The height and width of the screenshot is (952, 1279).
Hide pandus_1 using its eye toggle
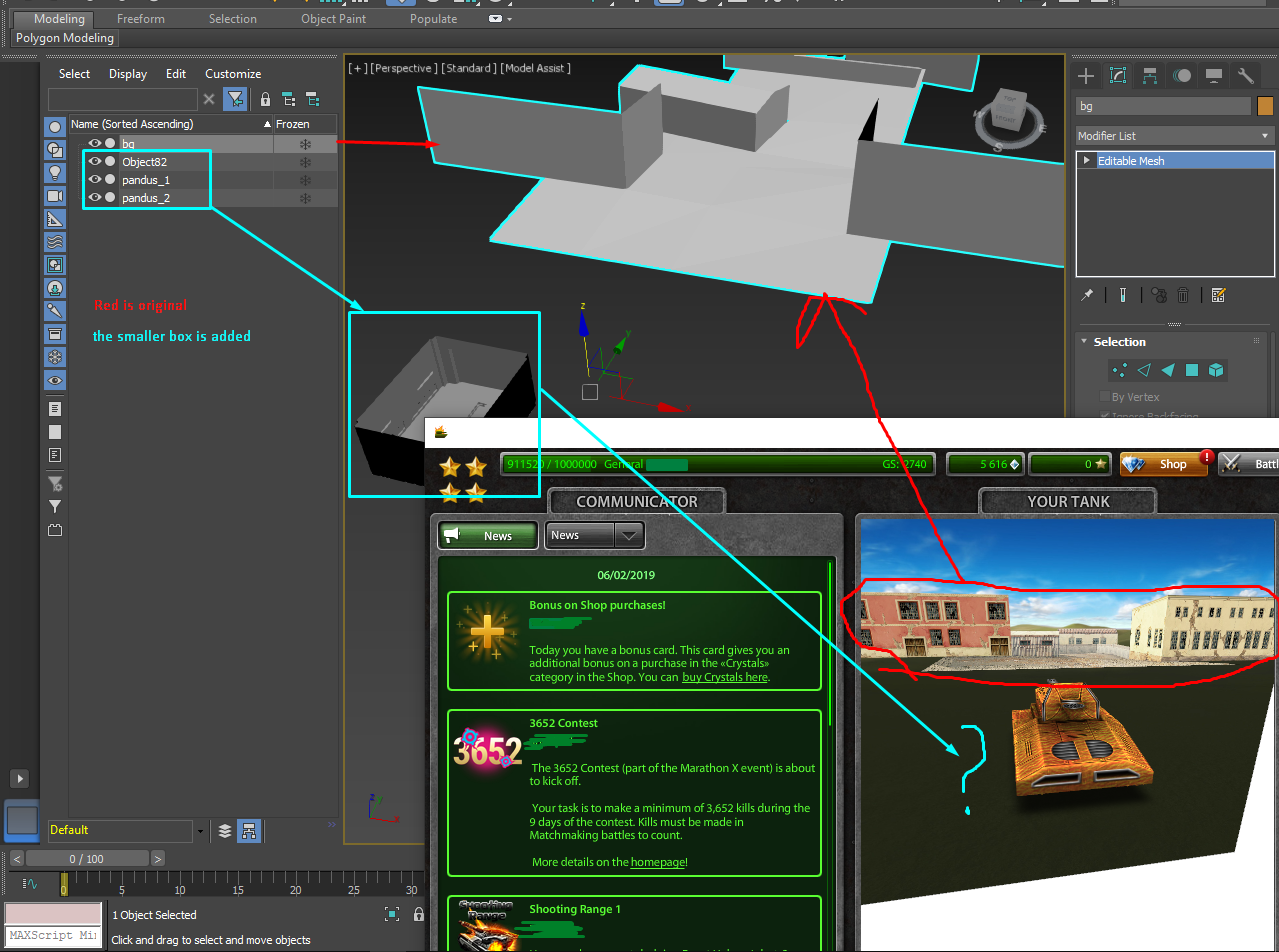[x=93, y=180]
